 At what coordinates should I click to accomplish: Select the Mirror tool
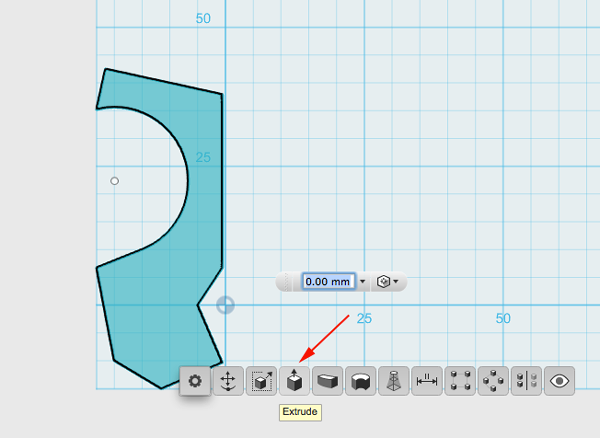526,381
